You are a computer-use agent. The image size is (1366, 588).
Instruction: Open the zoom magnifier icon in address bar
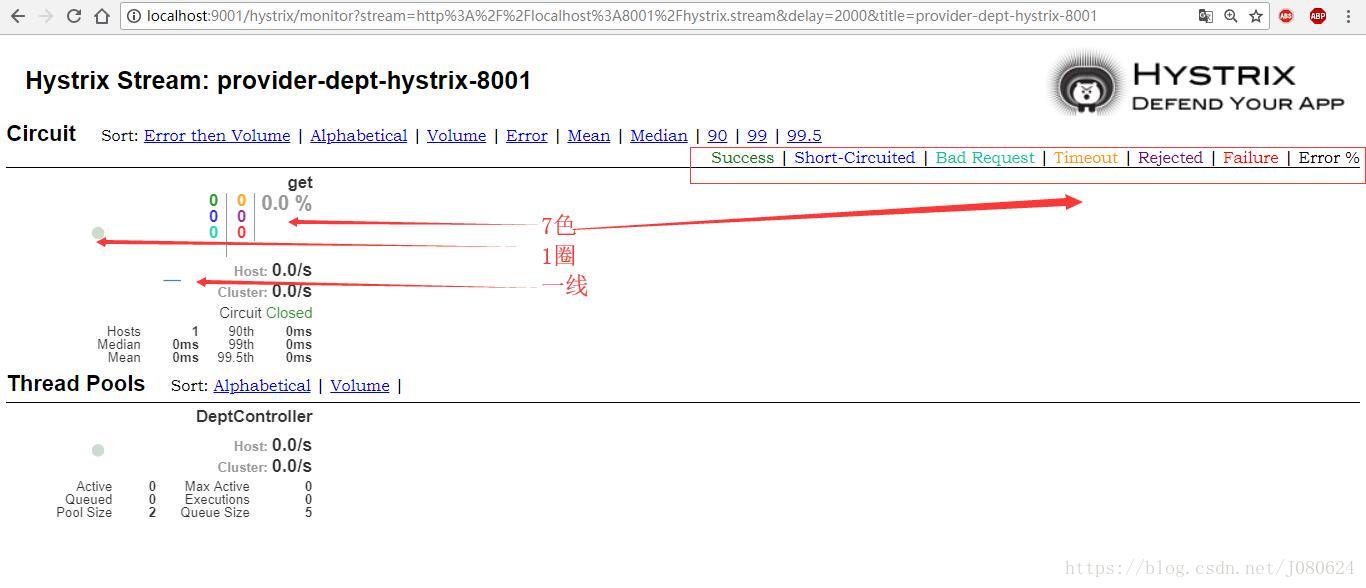(1231, 16)
